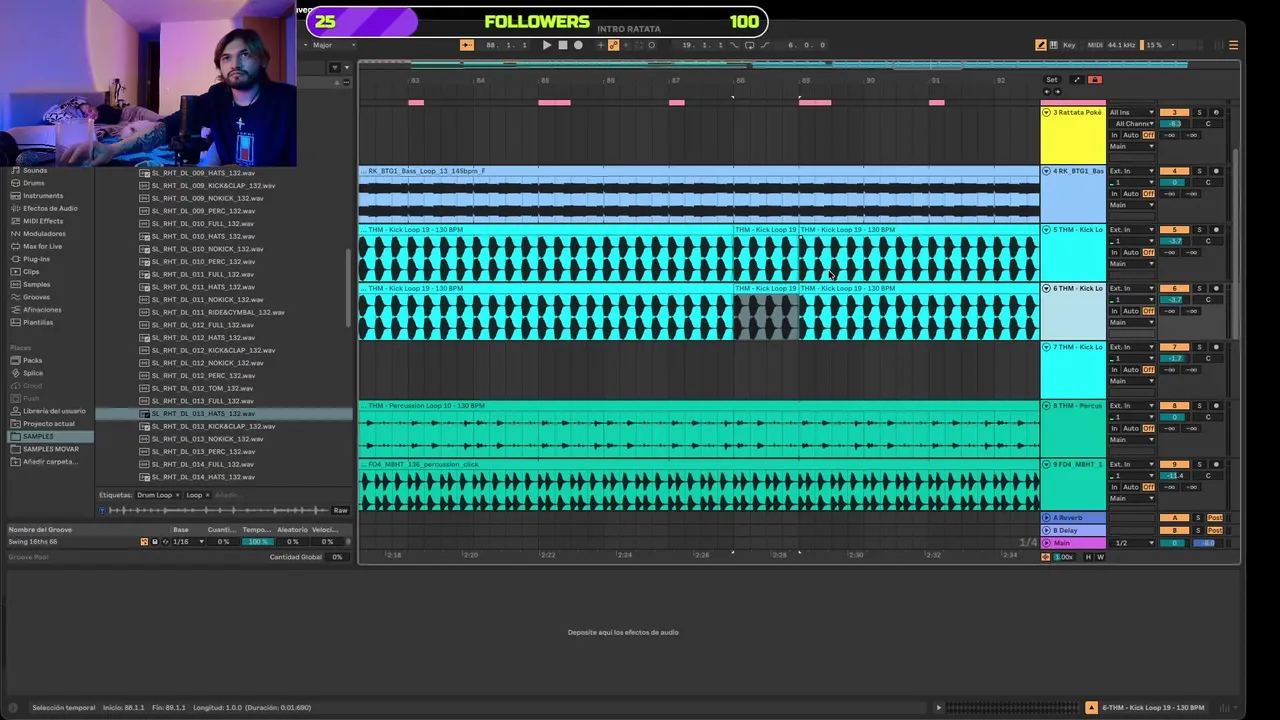
Task: Open the Clips browser category
Action: coord(31,271)
